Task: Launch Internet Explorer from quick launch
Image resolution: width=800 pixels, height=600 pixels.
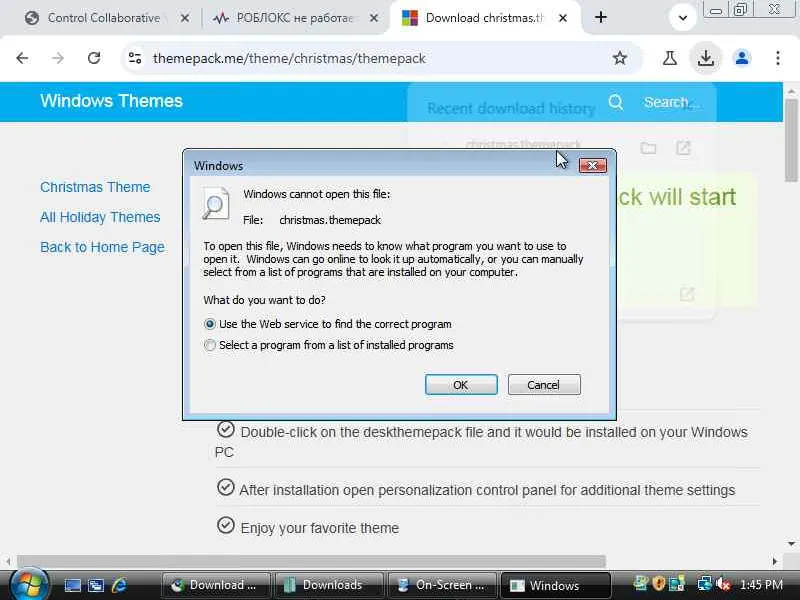Action: click(119, 585)
